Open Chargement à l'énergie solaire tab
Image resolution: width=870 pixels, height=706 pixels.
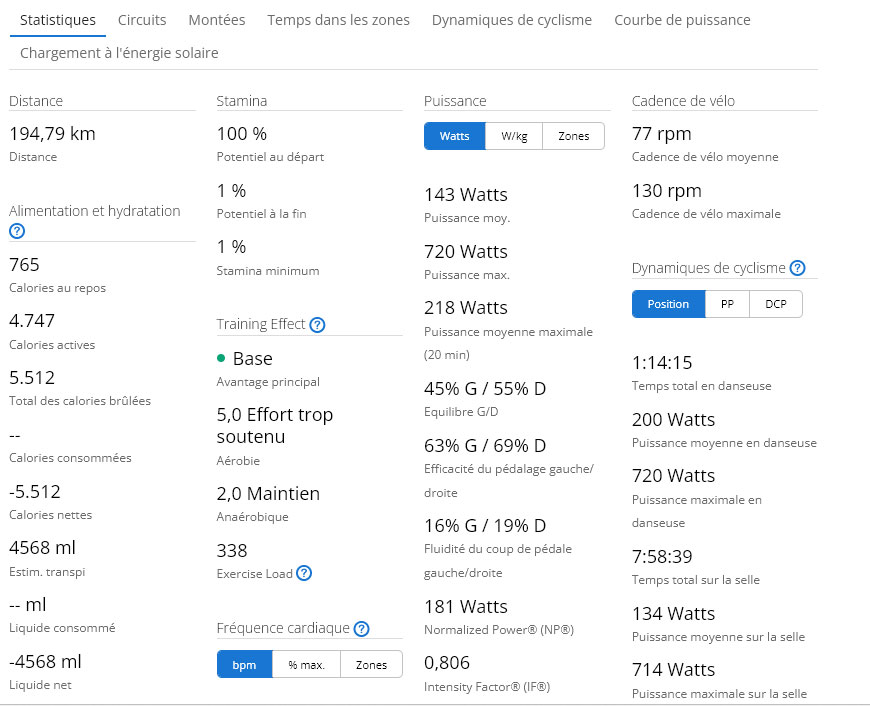tap(119, 53)
